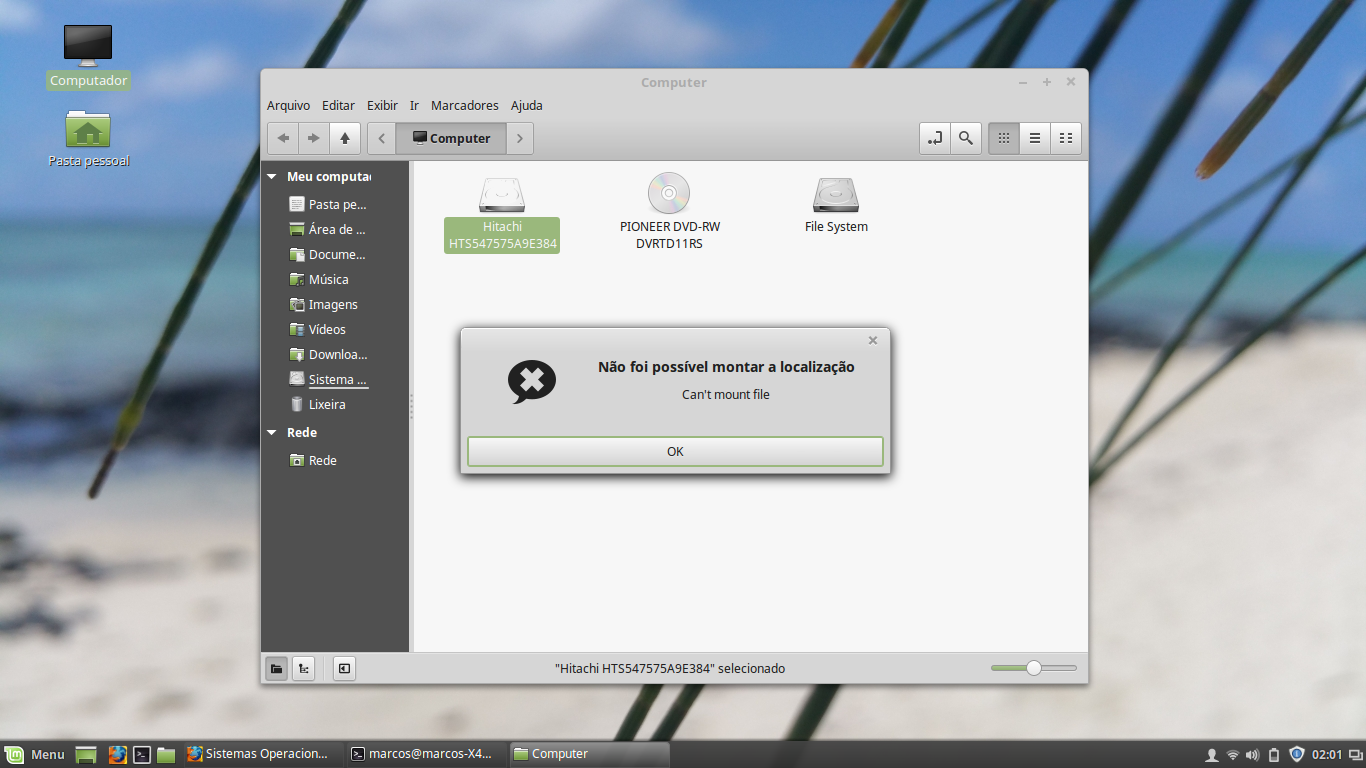This screenshot has height=768, width=1366.
Task: Open the sound volume applet
Action: click(x=1253, y=754)
